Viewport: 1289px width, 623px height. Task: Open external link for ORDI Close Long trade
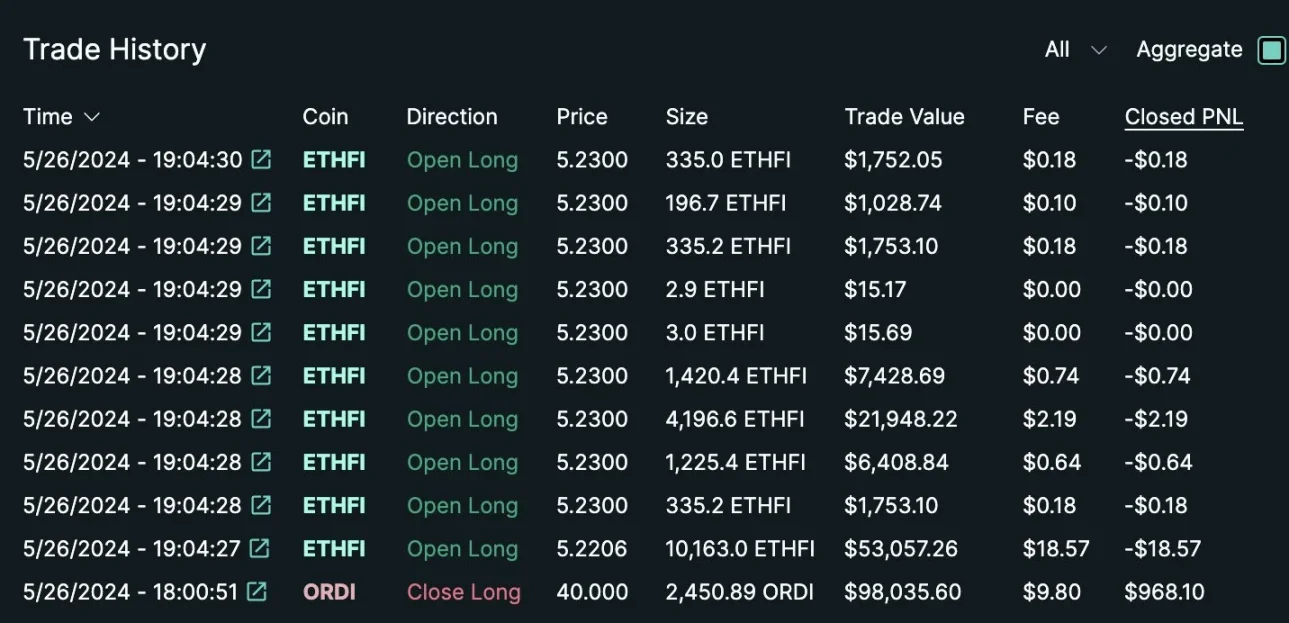pyautogui.click(x=257, y=592)
